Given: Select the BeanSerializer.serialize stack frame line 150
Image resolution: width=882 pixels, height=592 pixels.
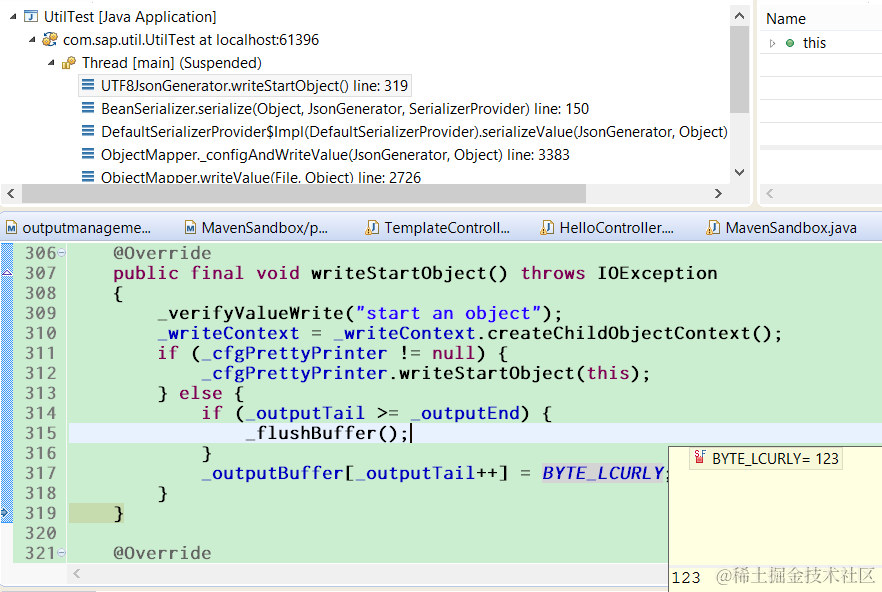Looking at the screenshot, I should (x=345, y=109).
